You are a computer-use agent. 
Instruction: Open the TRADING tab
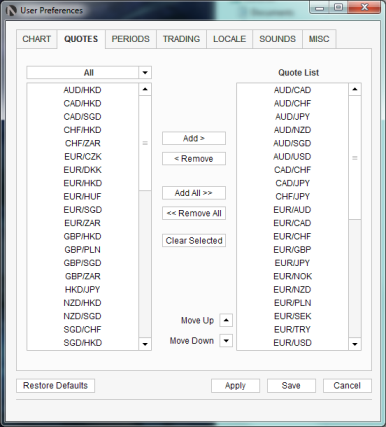coord(181,39)
